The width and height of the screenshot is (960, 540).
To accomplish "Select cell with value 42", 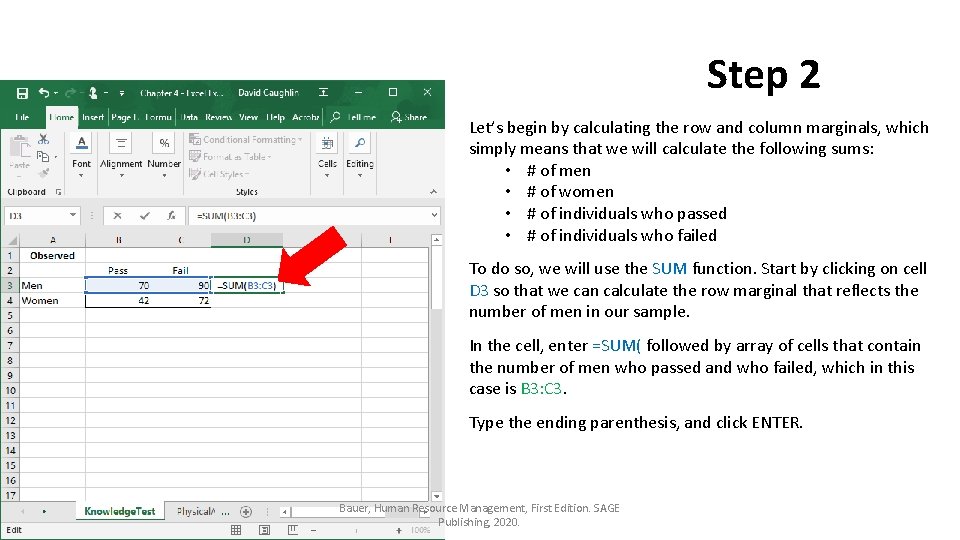I will tap(118, 301).
